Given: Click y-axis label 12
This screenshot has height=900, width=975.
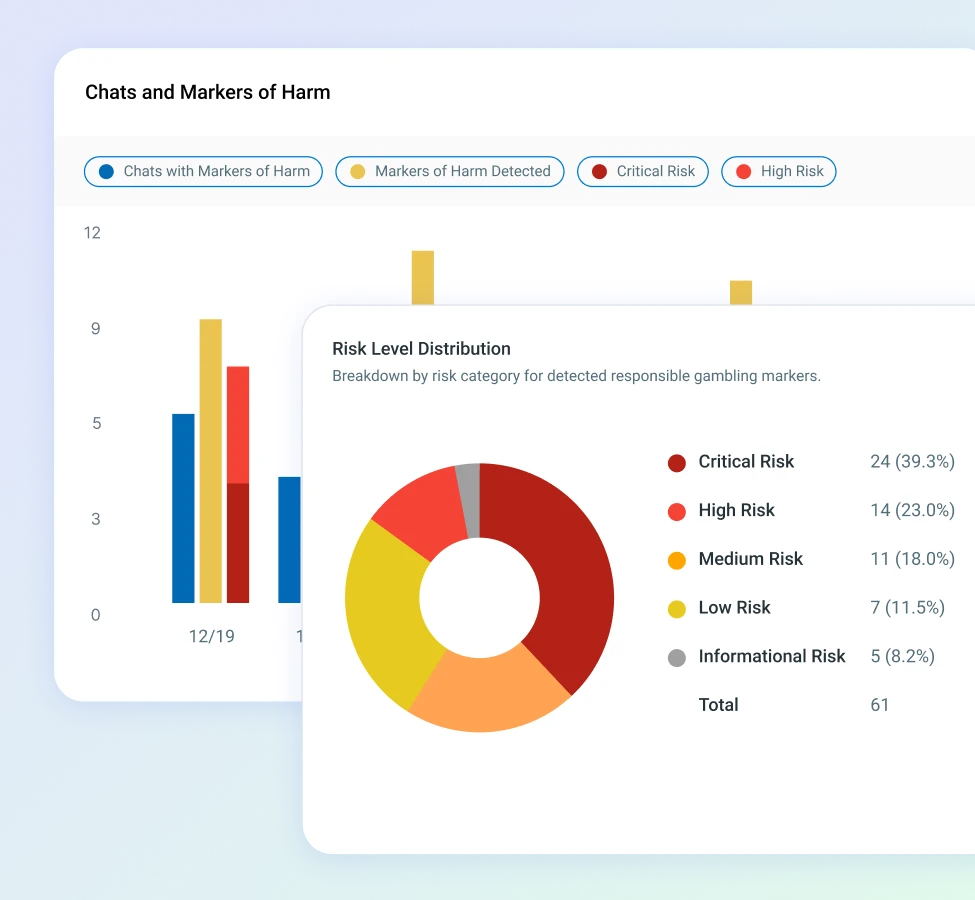Looking at the screenshot, I should (92, 233).
